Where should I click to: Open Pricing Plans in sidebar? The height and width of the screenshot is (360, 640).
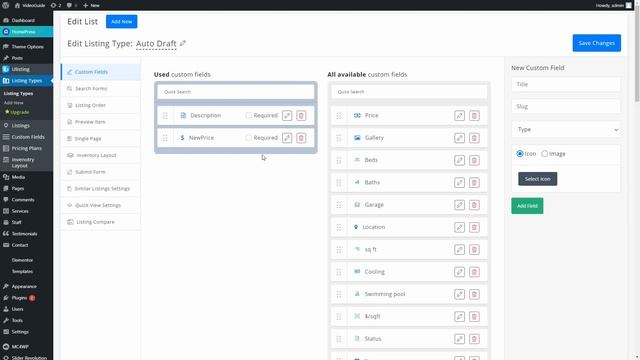tap(27, 149)
